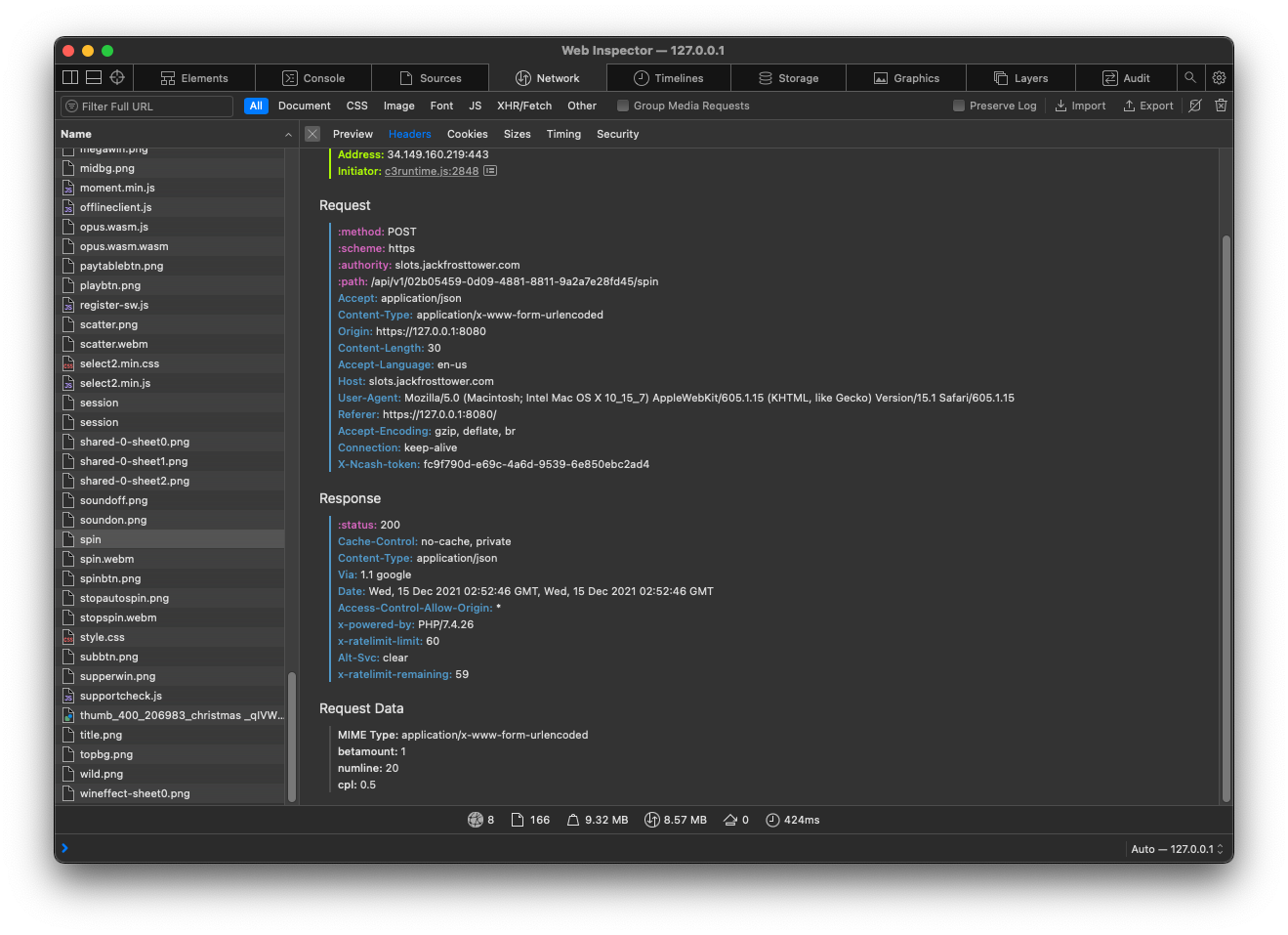Filter by Image resources
The height and width of the screenshot is (935, 1288).
[x=398, y=106]
